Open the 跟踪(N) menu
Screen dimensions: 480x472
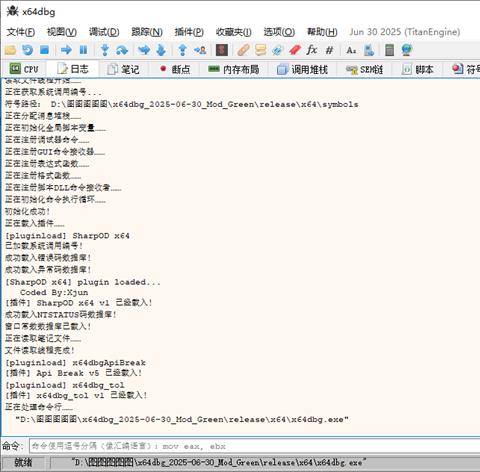coord(147,32)
